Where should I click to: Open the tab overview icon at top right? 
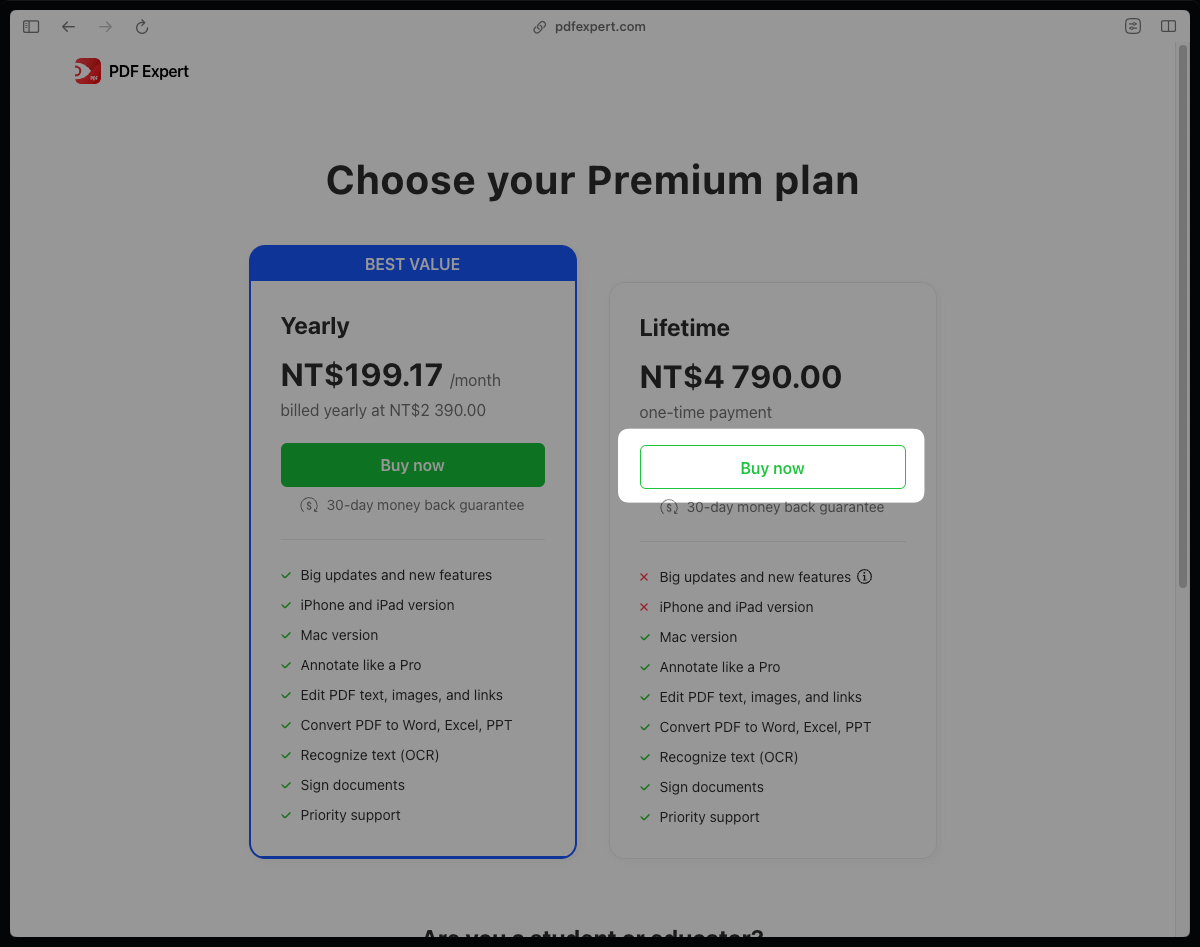pyautogui.click(x=1168, y=27)
